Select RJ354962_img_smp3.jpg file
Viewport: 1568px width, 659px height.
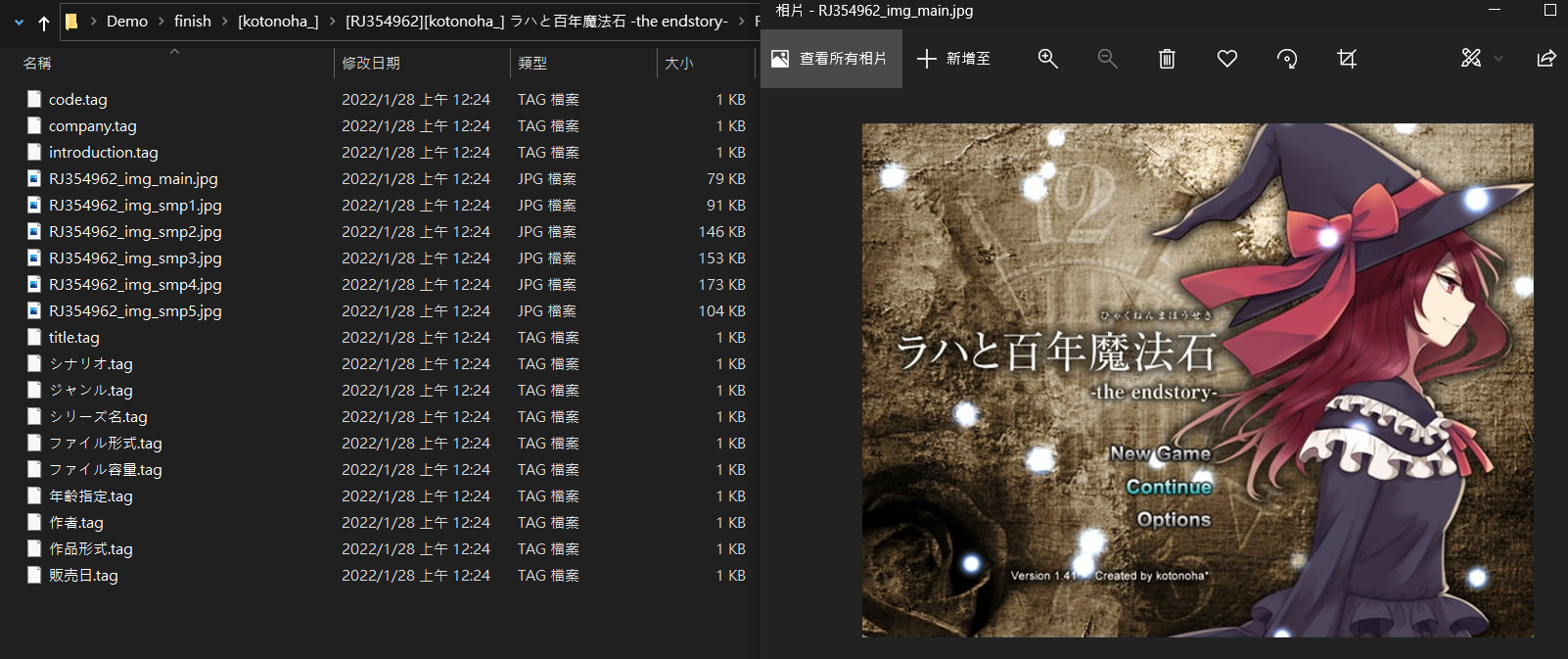click(135, 258)
